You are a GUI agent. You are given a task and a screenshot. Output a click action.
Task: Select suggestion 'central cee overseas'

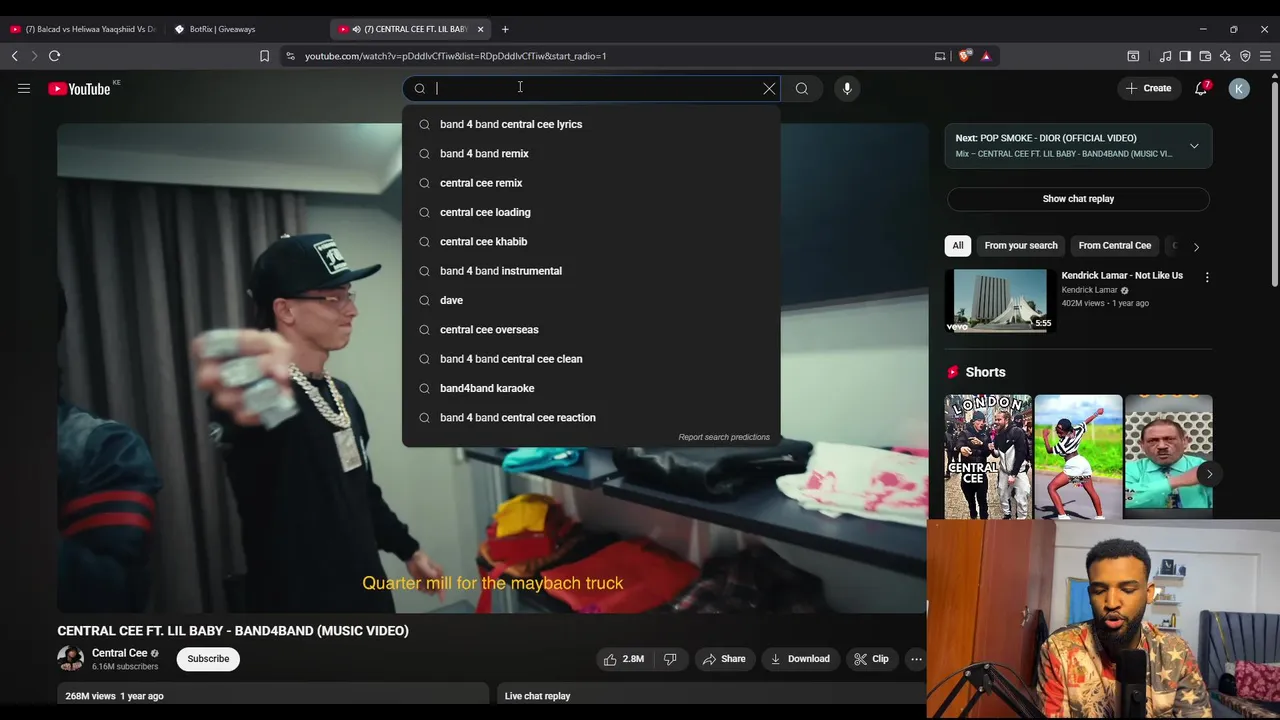coord(591,330)
